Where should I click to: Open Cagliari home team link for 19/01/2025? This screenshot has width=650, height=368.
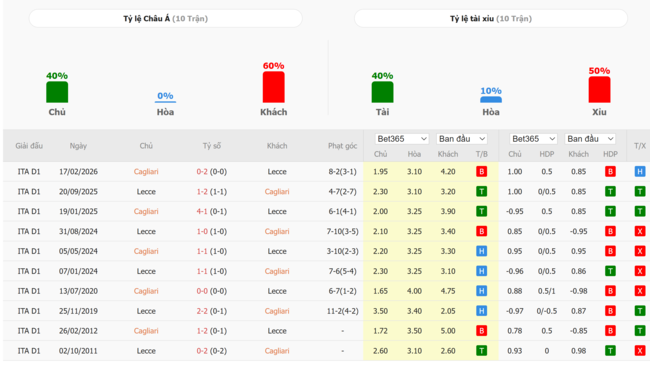tap(146, 211)
